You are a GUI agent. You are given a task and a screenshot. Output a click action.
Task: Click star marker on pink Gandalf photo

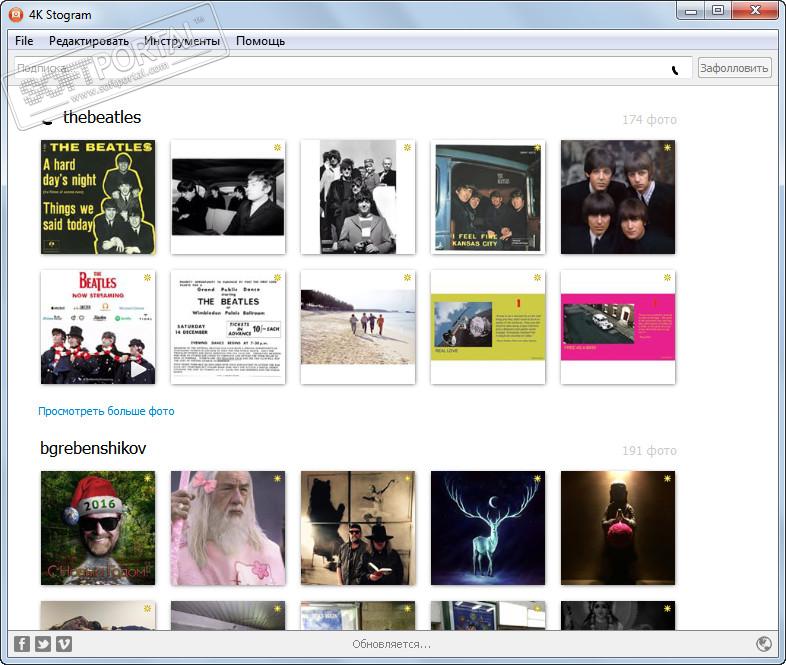click(277, 478)
